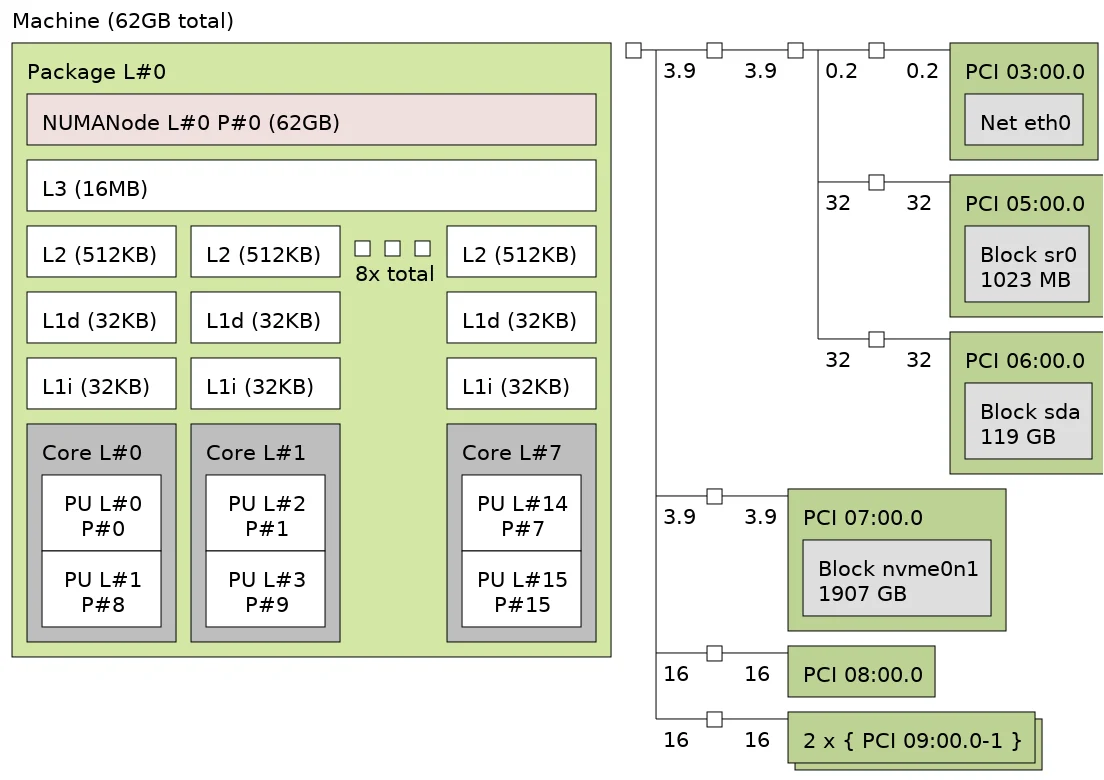This screenshot has height=780, width=1104.
Task: Click the PU L#15 P#15 processing unit
Action: click(x=521, y=590)
